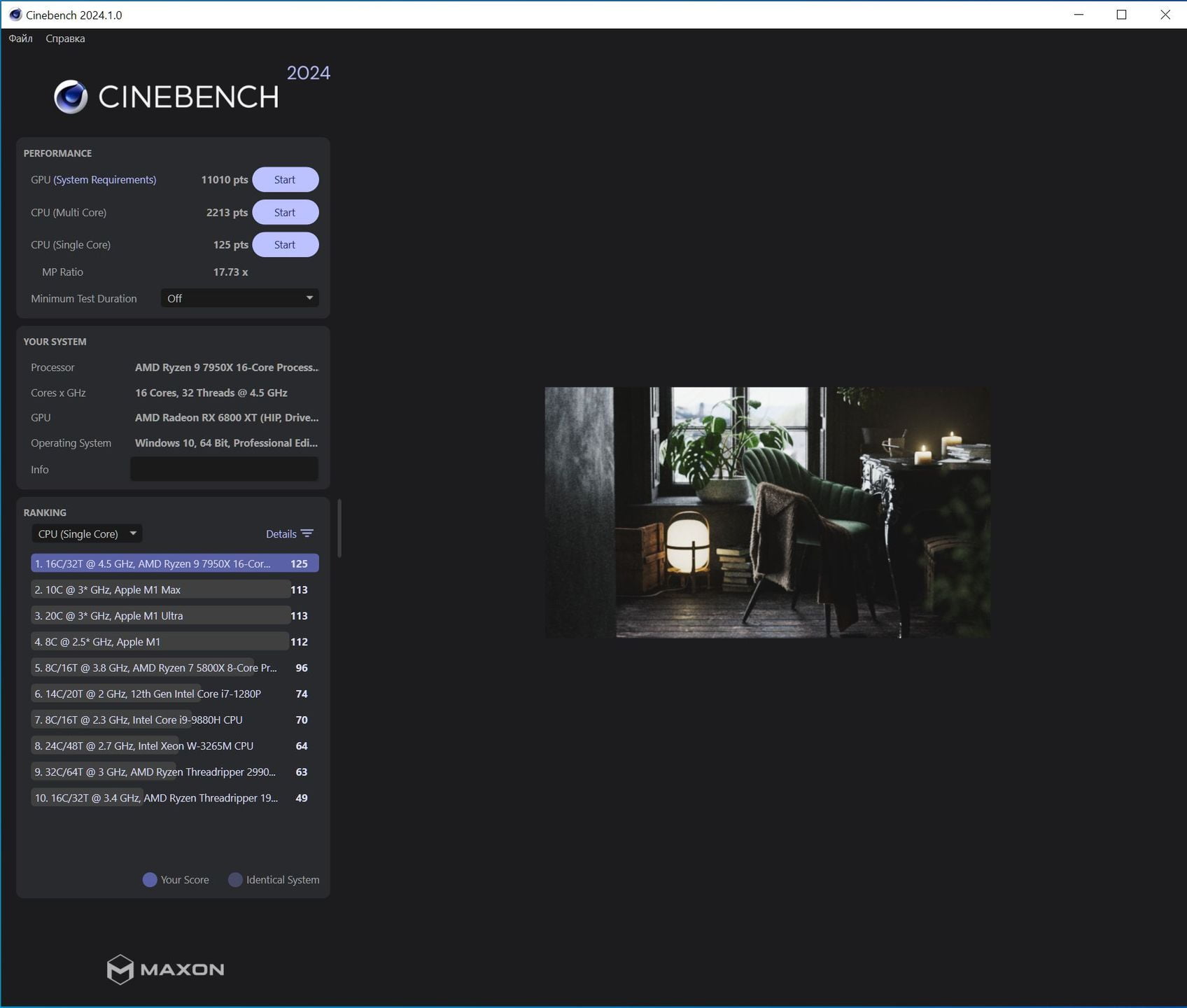Select the Intel Core i7-1280P row

(175, 694)
